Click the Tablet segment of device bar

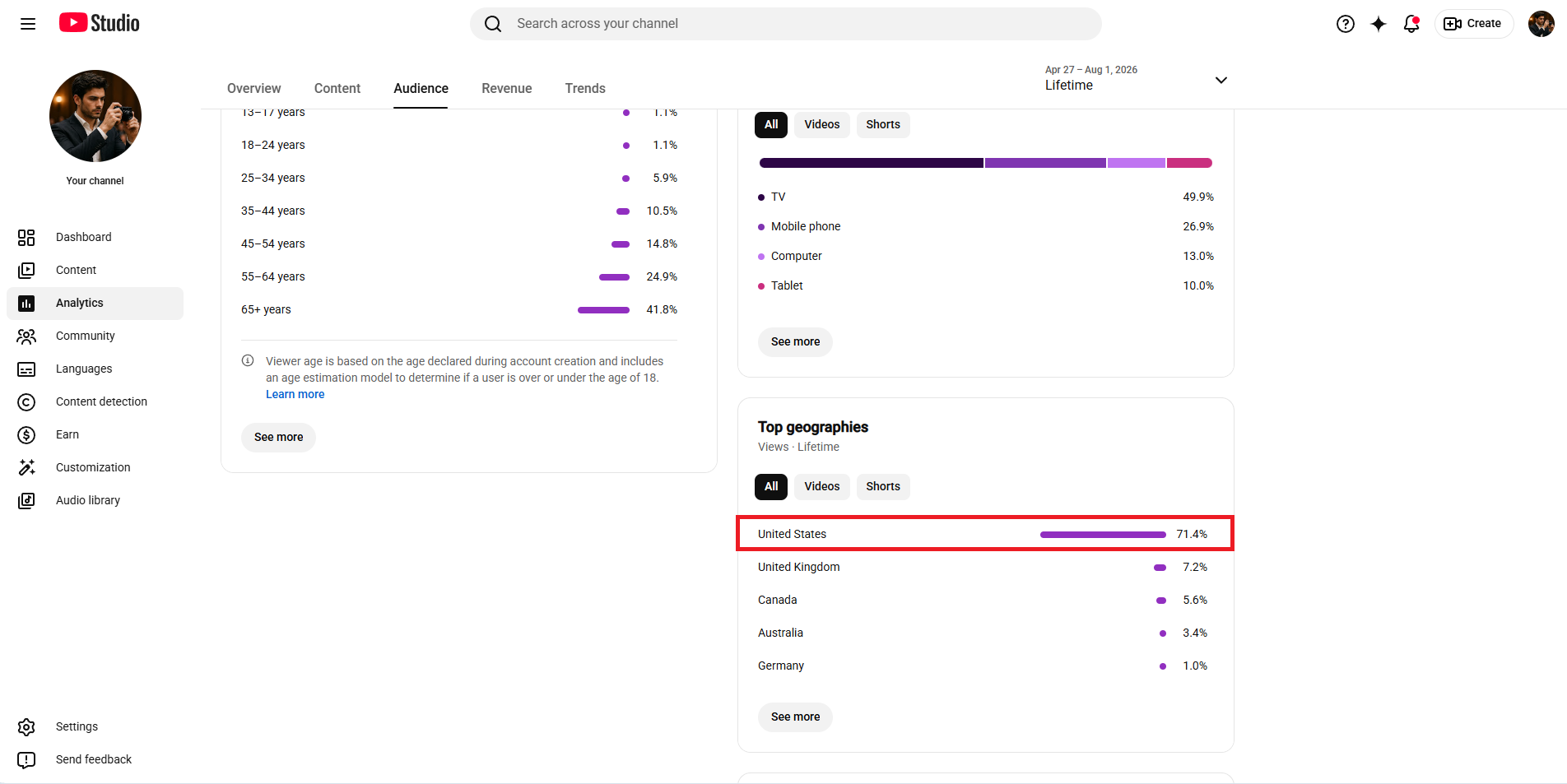[1189, 163]
